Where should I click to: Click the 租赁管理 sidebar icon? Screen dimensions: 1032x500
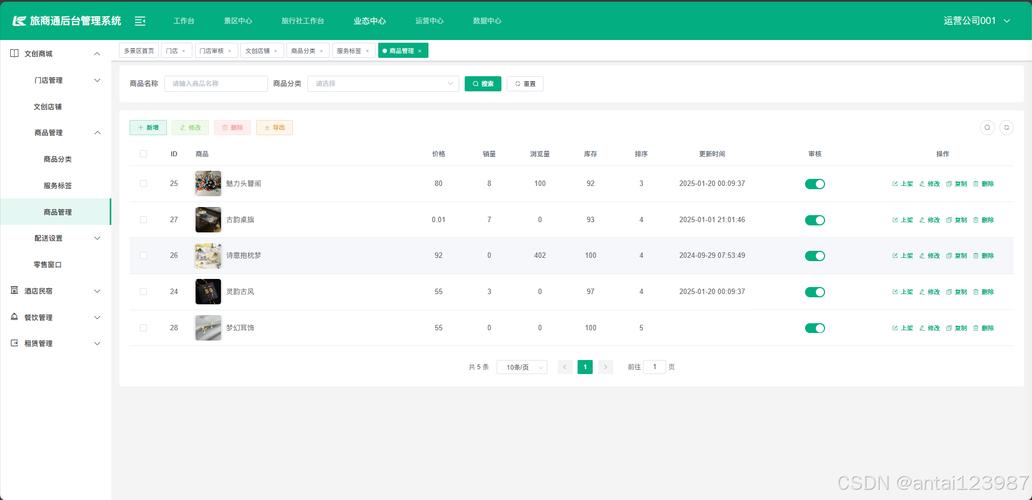[14, 343]
